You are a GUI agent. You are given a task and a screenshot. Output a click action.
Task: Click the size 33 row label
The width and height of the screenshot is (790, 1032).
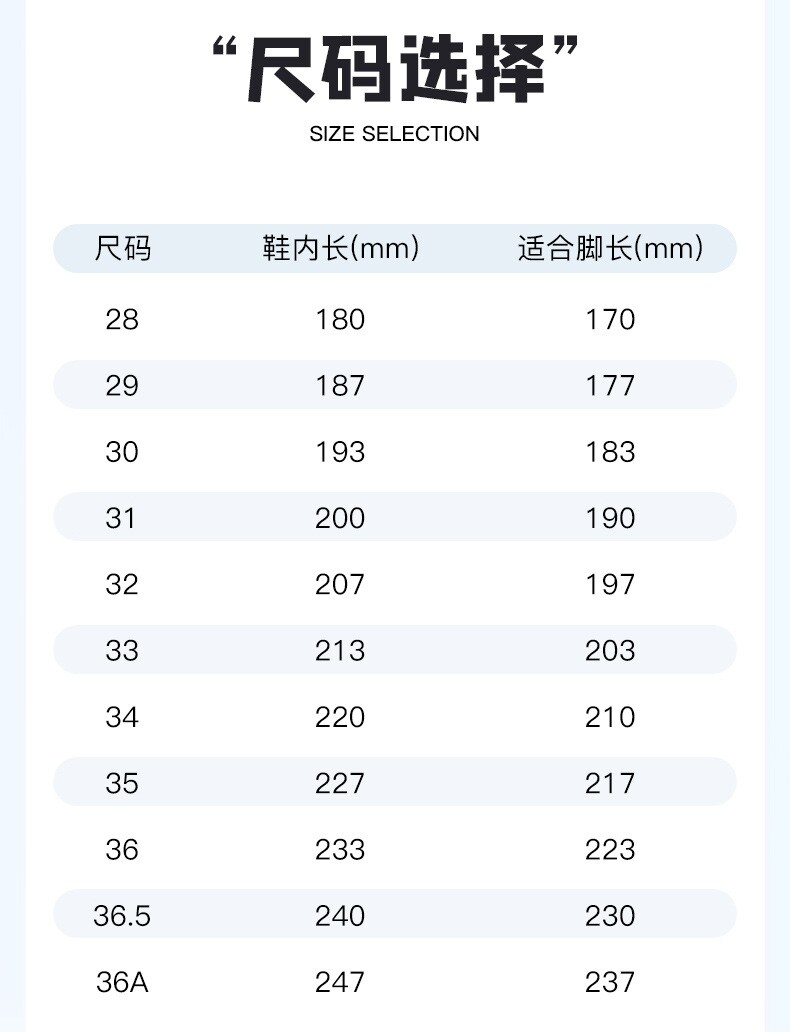[x=122, y=651]
